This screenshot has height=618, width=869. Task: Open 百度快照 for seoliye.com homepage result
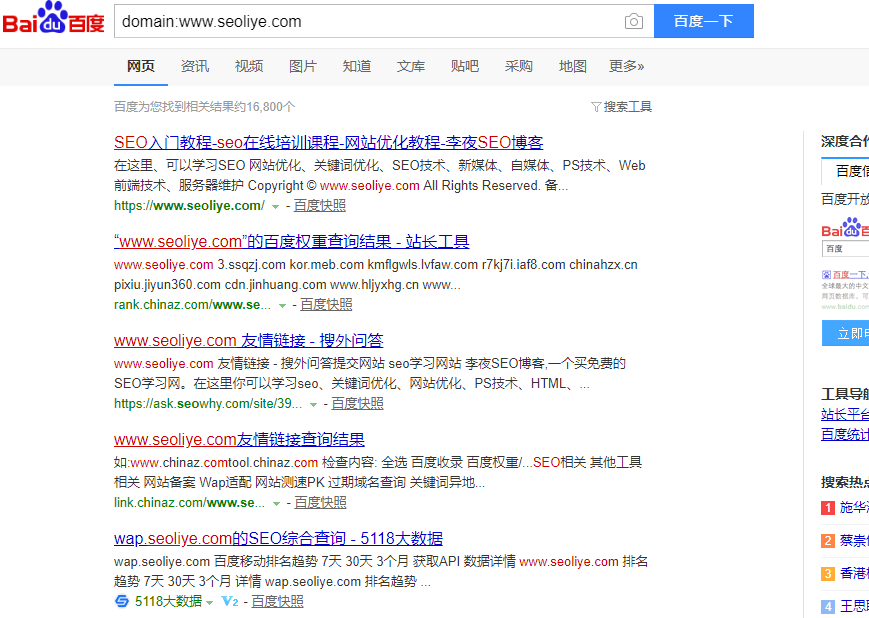(x=320, y=206)
